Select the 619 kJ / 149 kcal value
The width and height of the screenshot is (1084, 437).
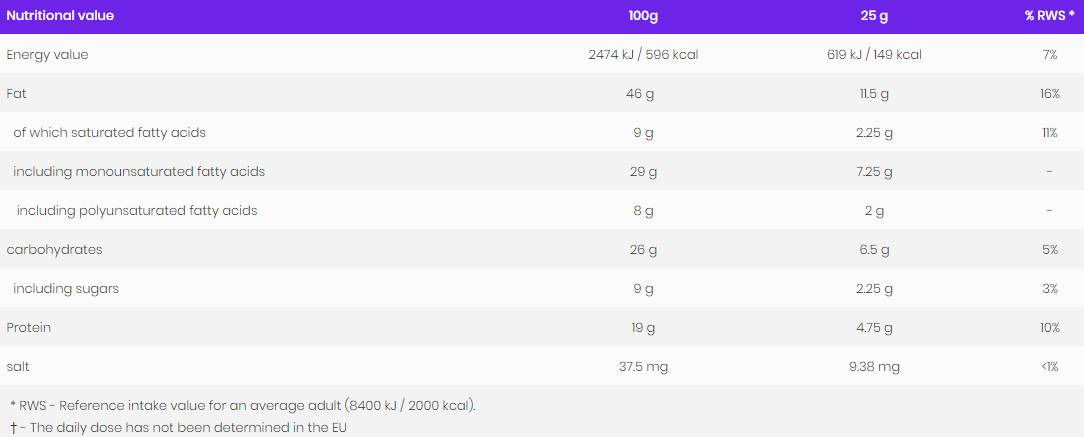click(867, 55)
